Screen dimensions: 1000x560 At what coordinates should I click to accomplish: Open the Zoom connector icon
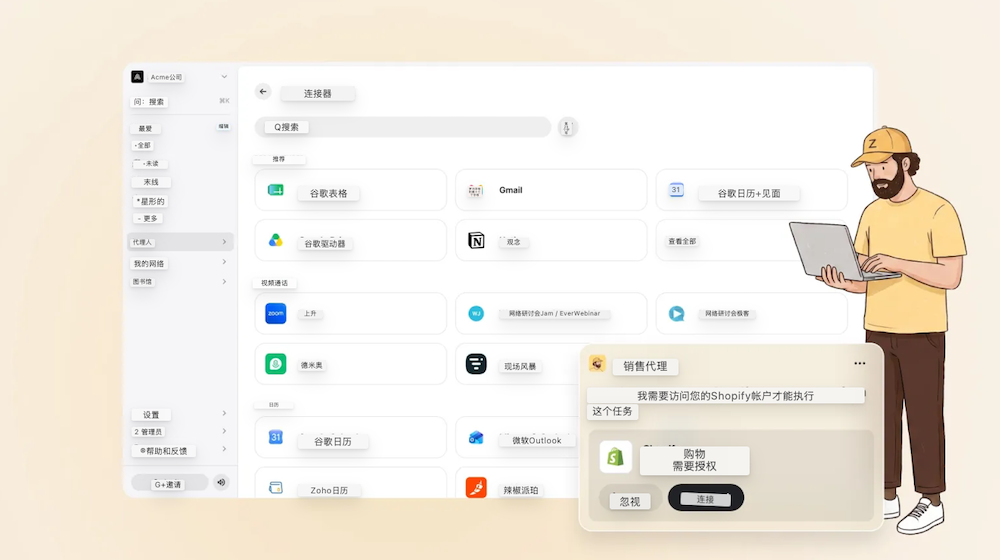tap(276, 313)
